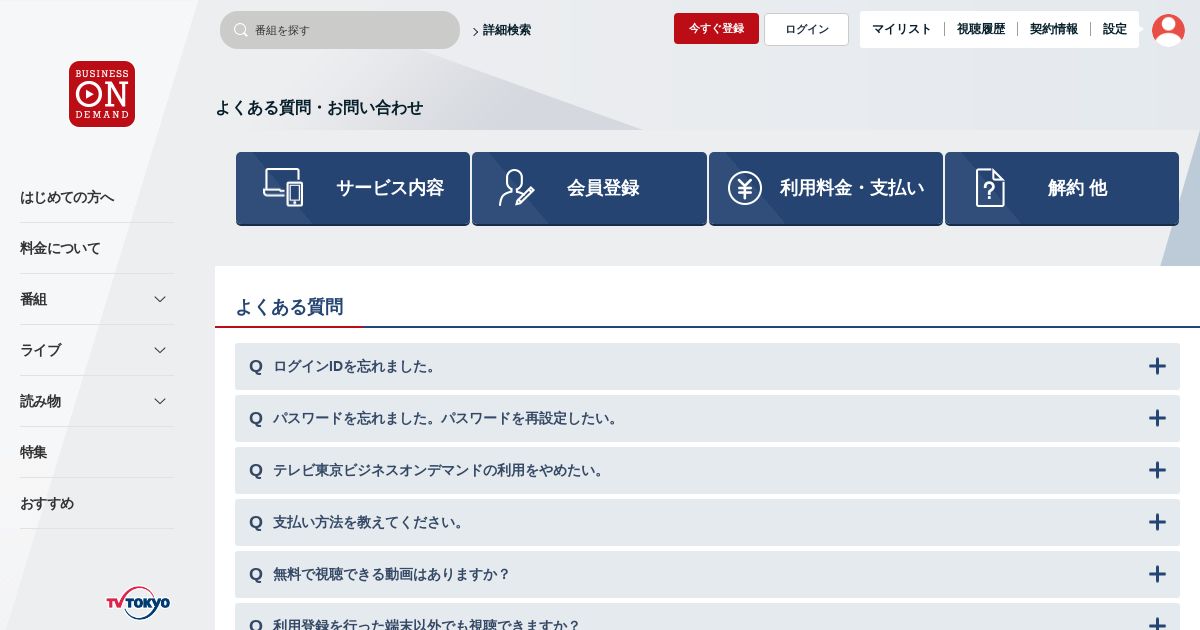
Task: Select the サービス内容 category tab
Action: (x=353, y=188)
